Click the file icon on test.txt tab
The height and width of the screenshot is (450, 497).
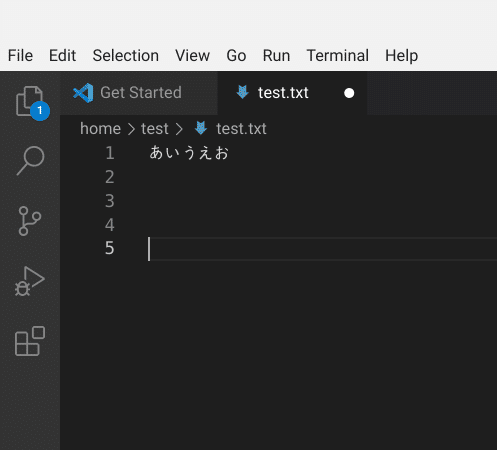(242, 92)
